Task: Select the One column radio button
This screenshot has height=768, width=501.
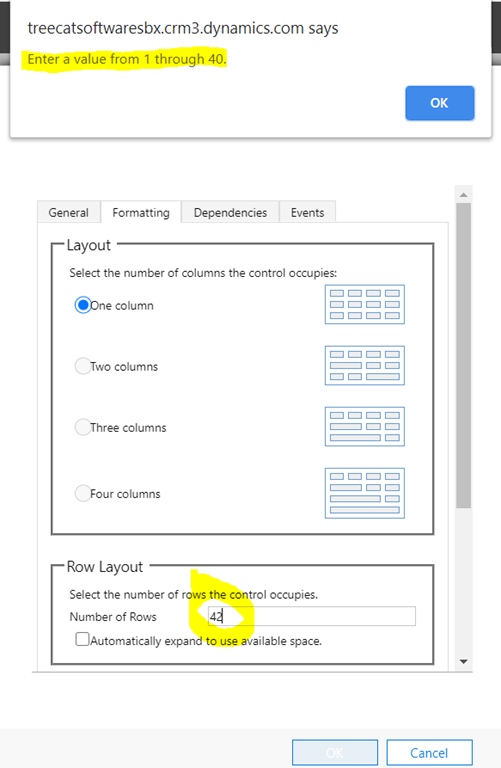Action: point(83,305)
